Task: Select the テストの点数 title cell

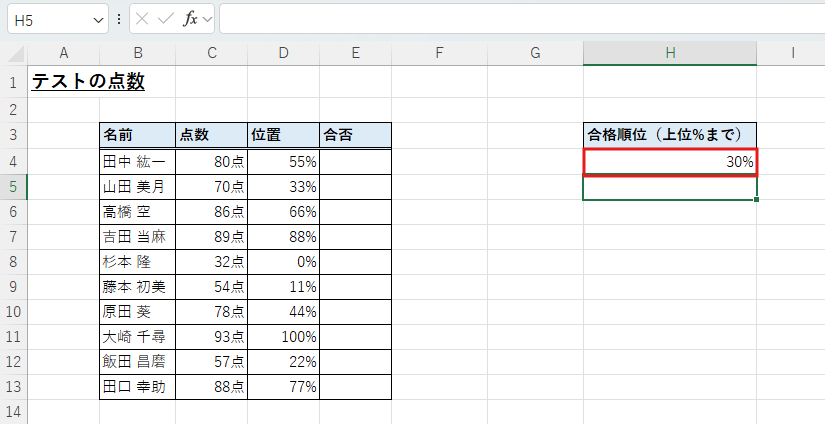Action: 88,82
